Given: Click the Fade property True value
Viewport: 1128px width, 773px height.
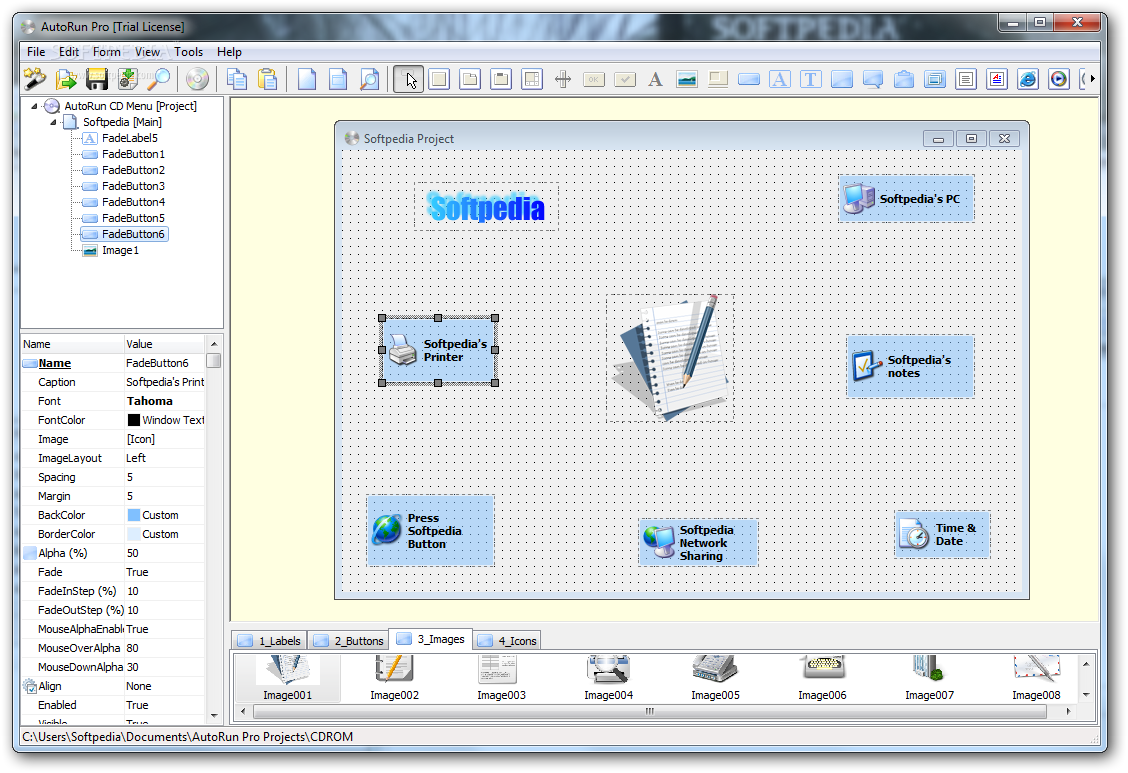Looking at the screenshot, I should (x=165, y=572).
